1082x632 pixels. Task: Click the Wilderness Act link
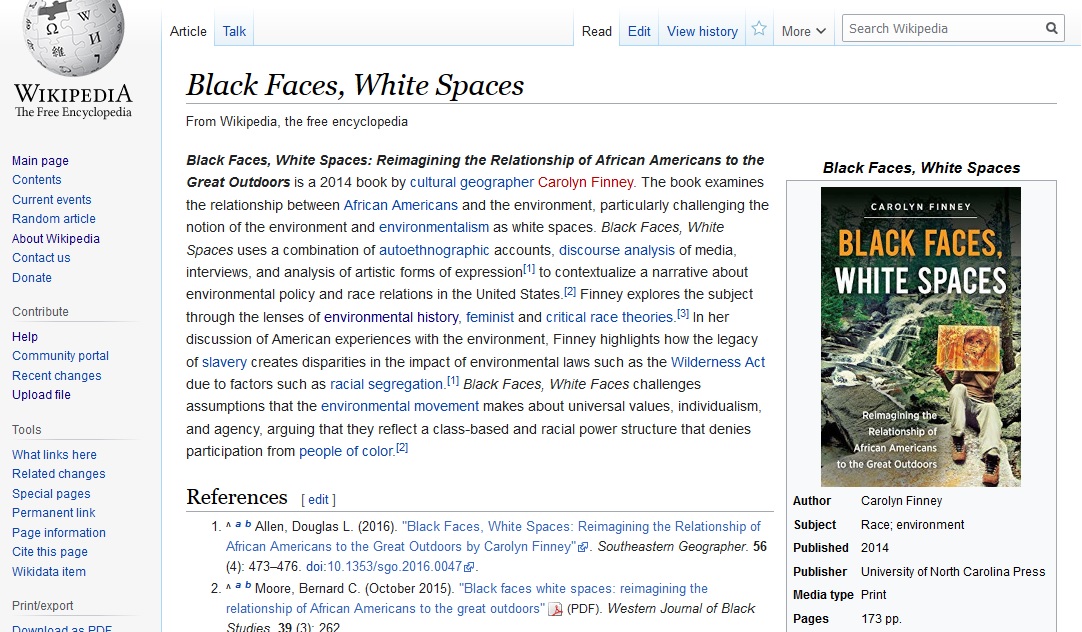click(x=718, y=362)
